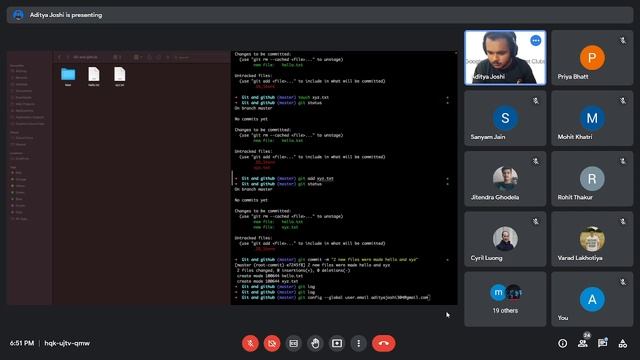Open the in-call chat panel
The width and height of the screenshot is (640, 360).
tap(602, 343)
